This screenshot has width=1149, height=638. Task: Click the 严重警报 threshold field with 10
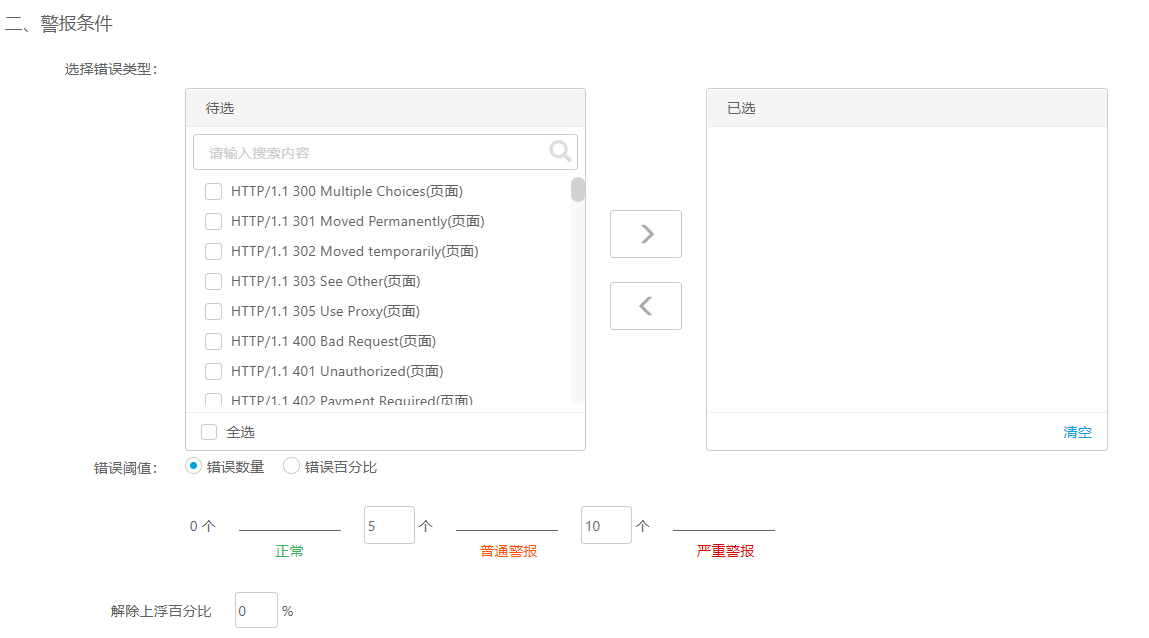coord(606,525)
